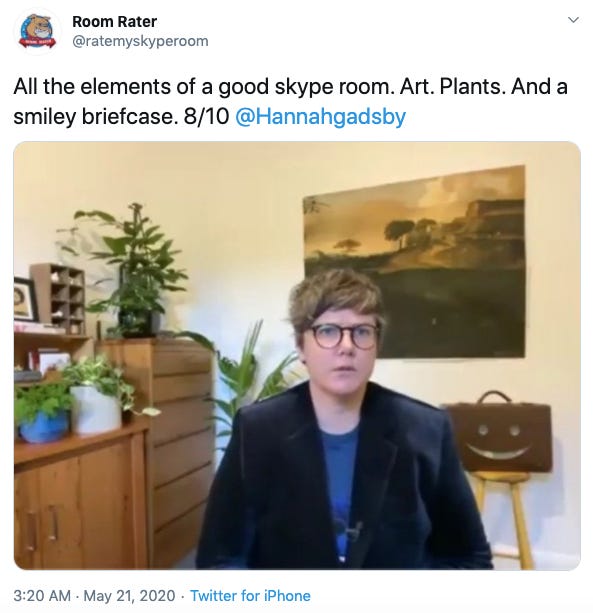Image resolution: width=593 pixels, height=613 pixels.
Task: Open the @Hannahgadsby mention link
Action: click(x=320, y=116)
